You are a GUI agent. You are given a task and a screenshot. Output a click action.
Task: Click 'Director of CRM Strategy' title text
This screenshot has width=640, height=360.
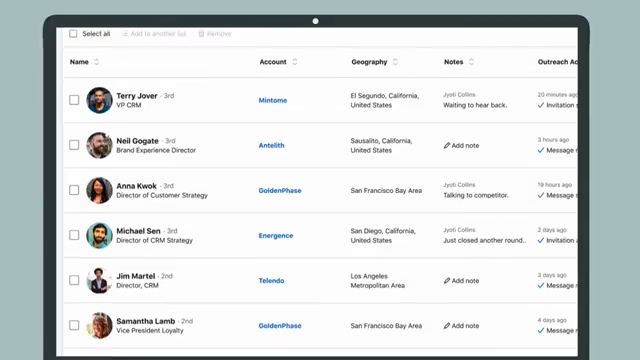pyautogui.click(x=154, y=240)
